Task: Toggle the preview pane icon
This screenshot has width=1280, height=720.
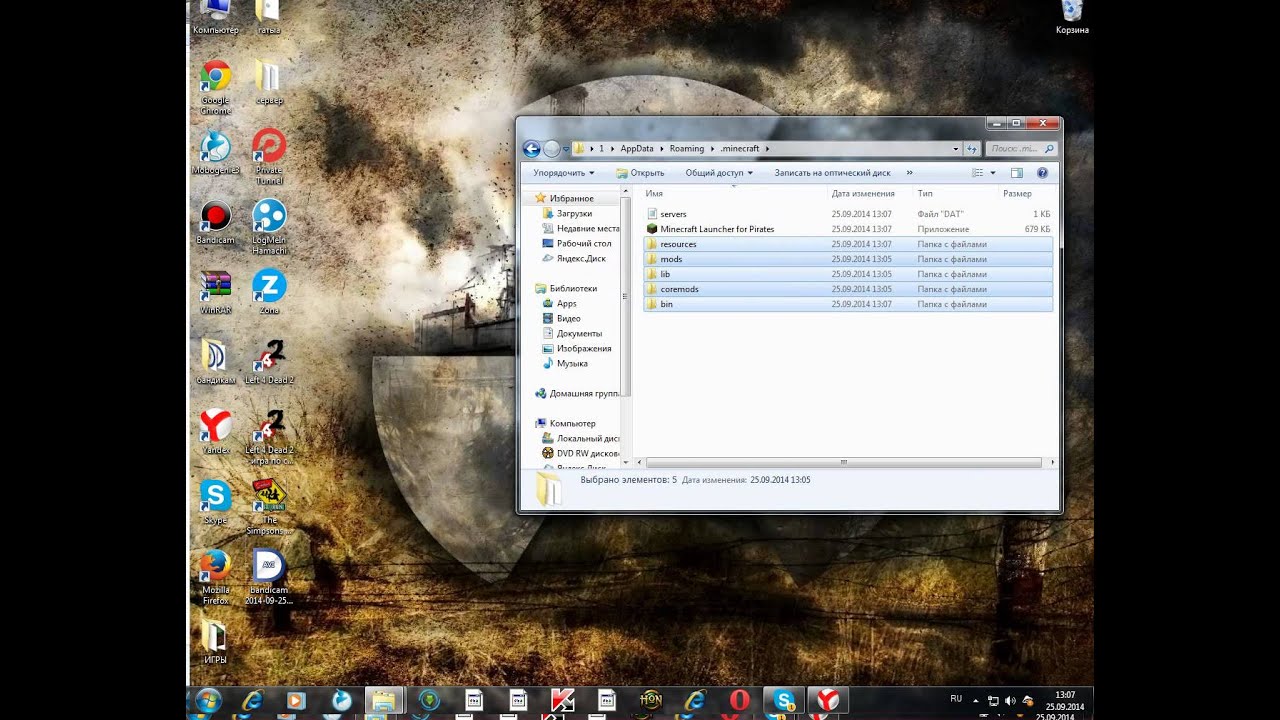Action: click(1017, 173)
